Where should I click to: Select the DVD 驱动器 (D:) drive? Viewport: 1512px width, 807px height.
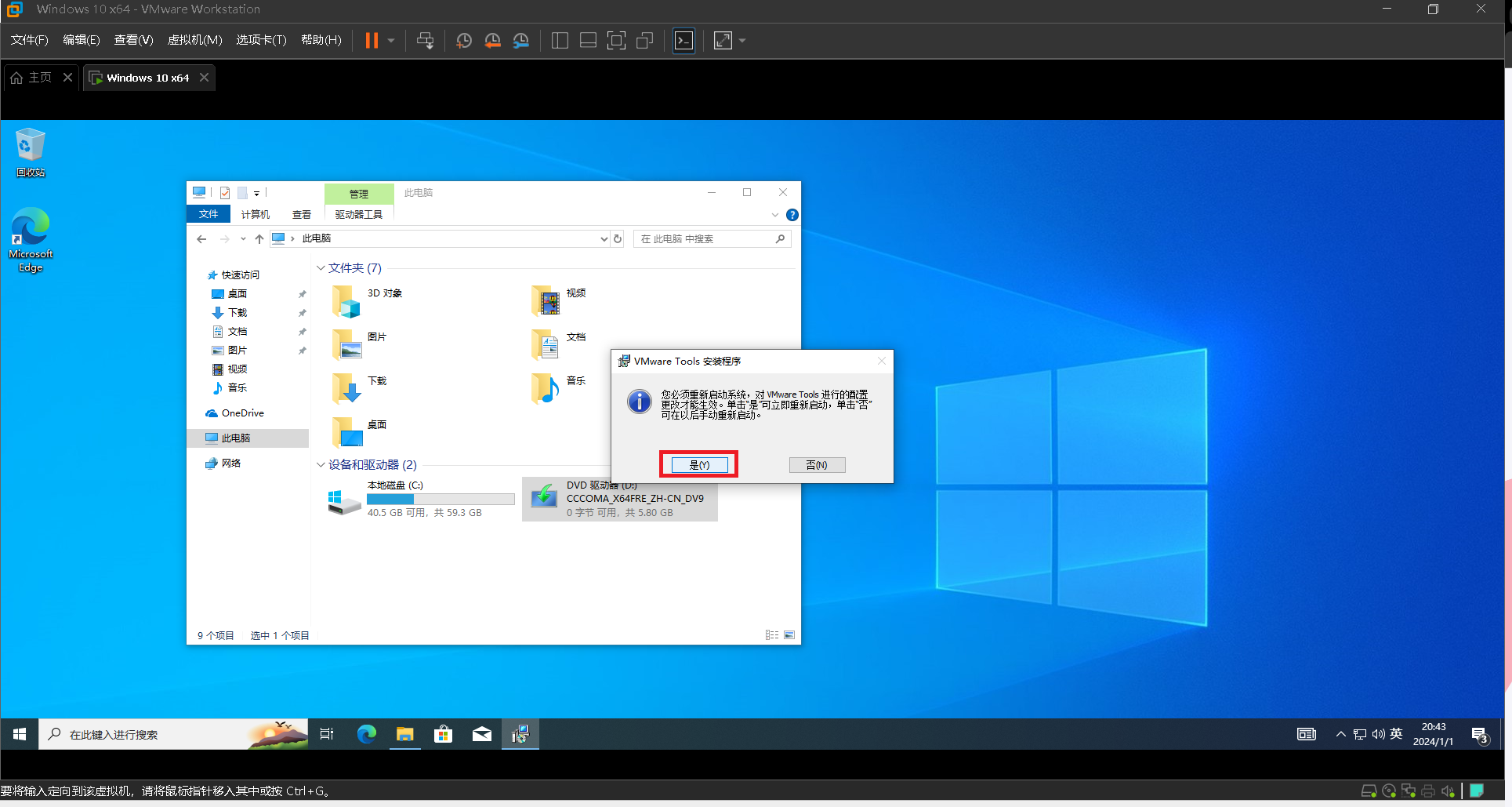click(x=620, y=499)
